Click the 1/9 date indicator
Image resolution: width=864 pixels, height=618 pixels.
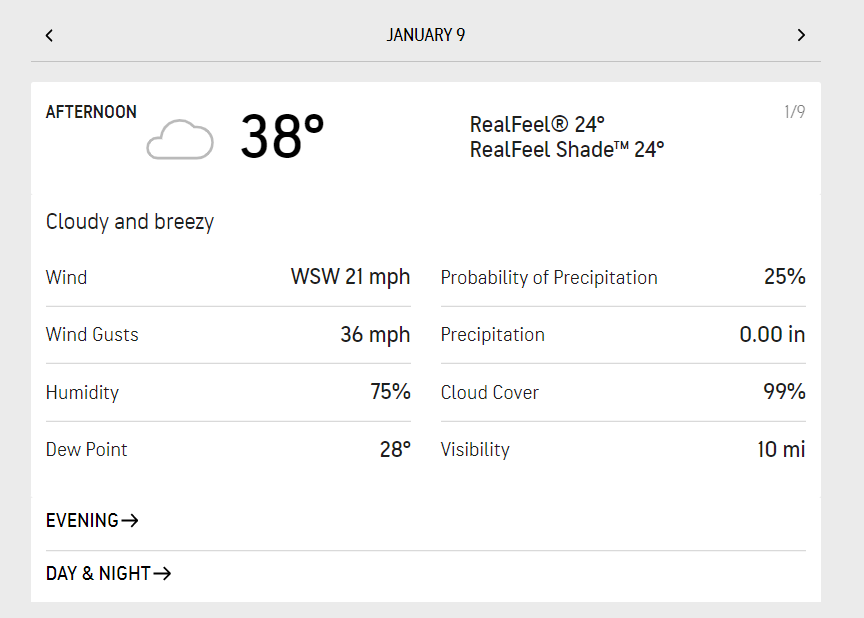pos(795,112)
